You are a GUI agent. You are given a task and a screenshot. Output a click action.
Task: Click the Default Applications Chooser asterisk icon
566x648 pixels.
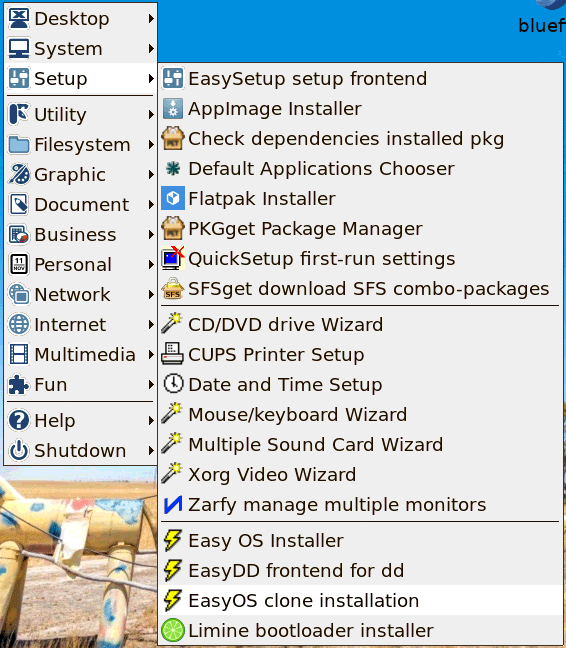(173, 168)
